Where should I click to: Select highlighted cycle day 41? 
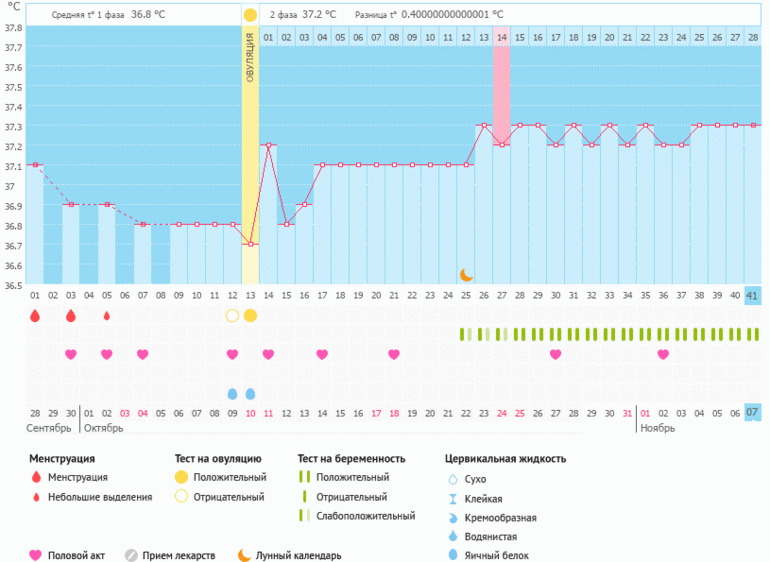[x=753, y=295]
